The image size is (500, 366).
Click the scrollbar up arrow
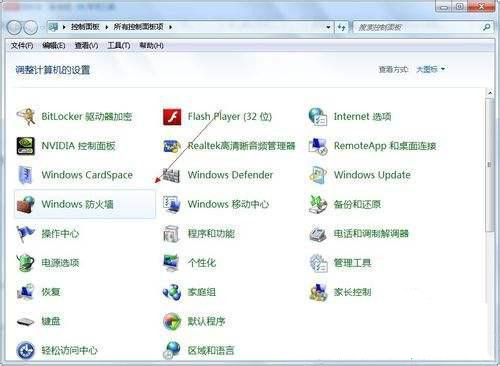[x=490, y=93]
